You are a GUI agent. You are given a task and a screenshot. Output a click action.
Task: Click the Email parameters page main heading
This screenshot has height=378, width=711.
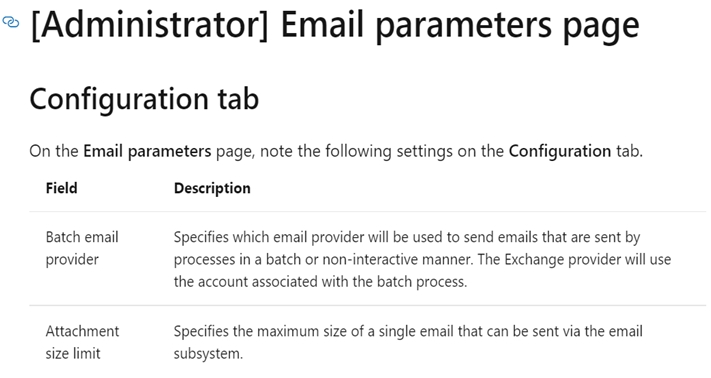(335, 26)
